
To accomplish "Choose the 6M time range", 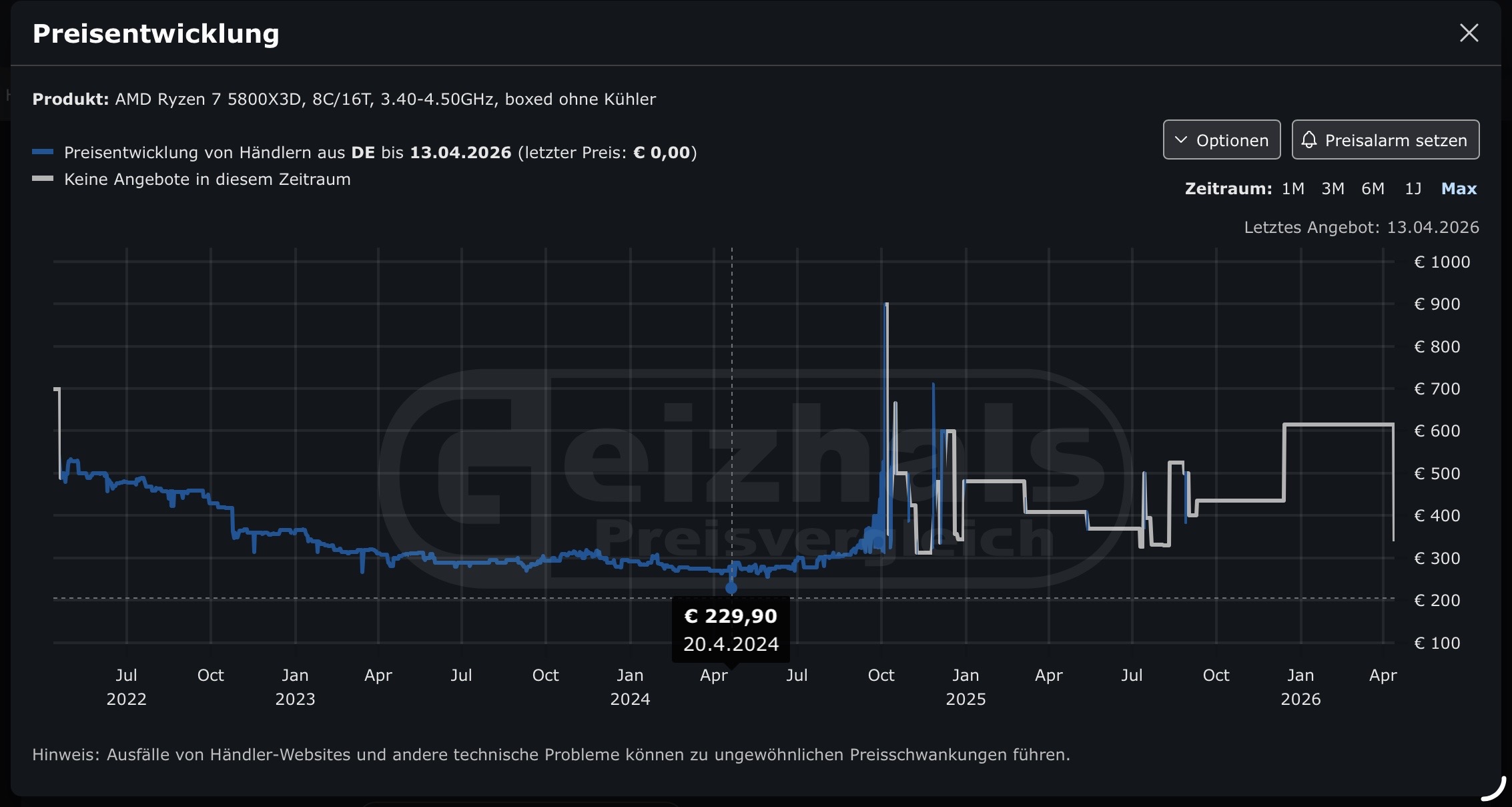I will pyautogui.click(x=1373, y=189).
